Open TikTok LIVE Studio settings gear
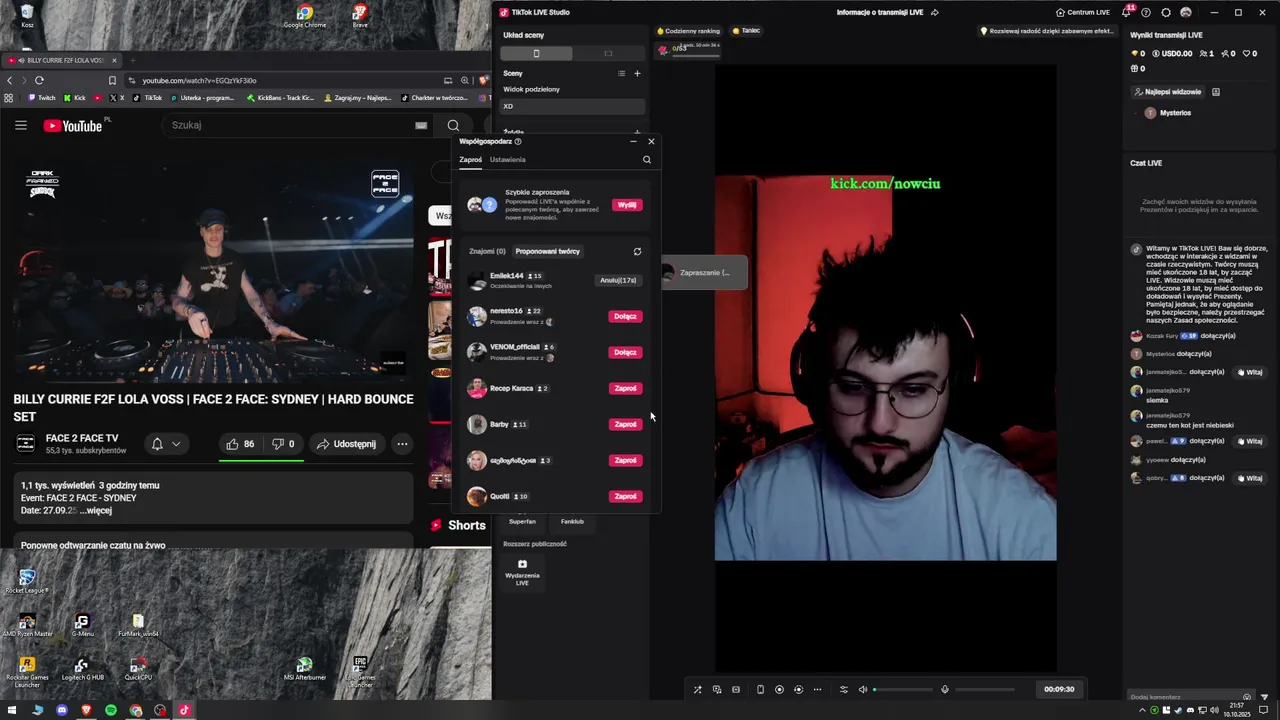Image resolution: width=1280 pixels, height=720 pixels. (1166, 12)
